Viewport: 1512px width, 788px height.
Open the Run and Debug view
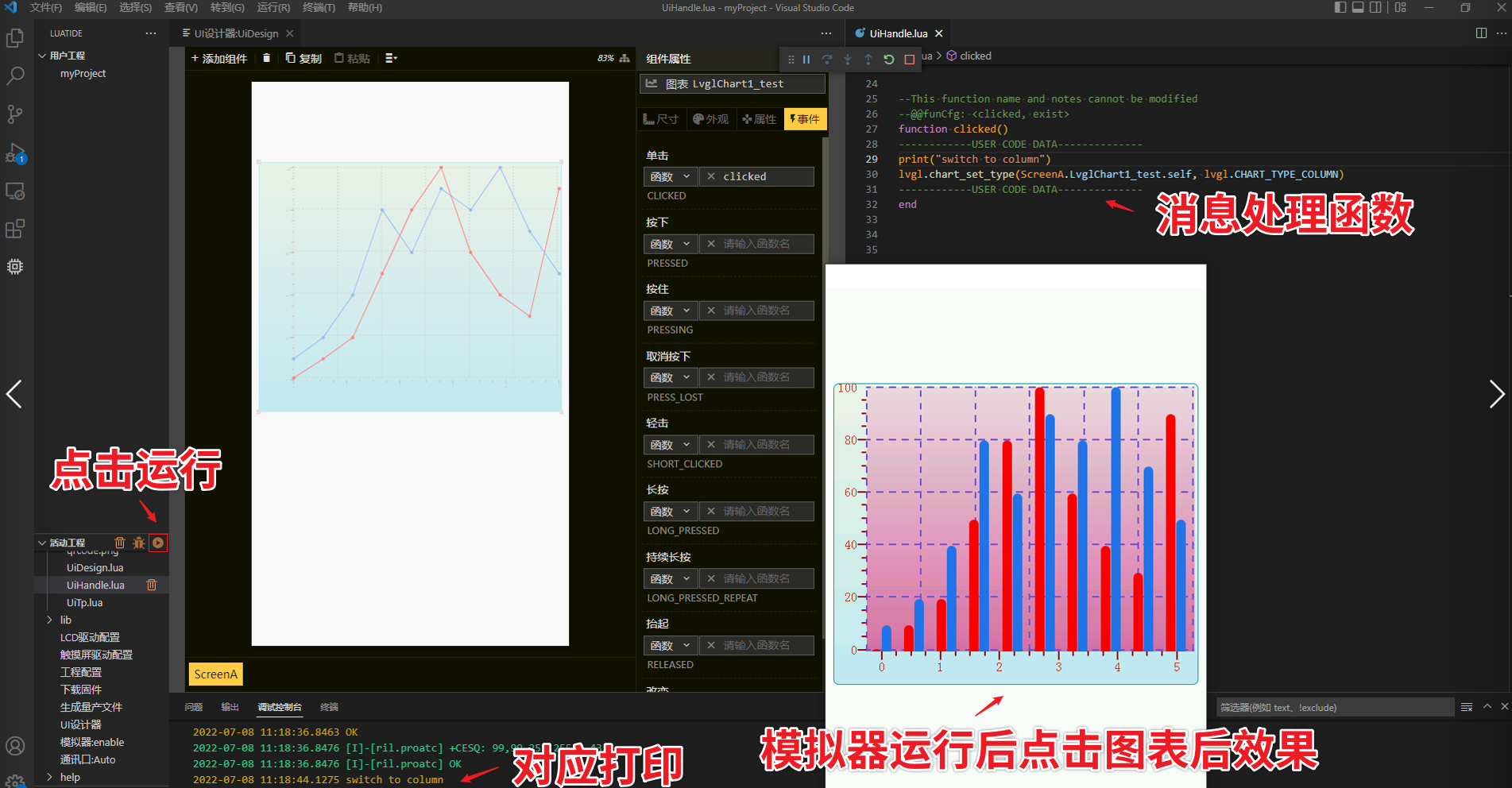pos(15,153)
